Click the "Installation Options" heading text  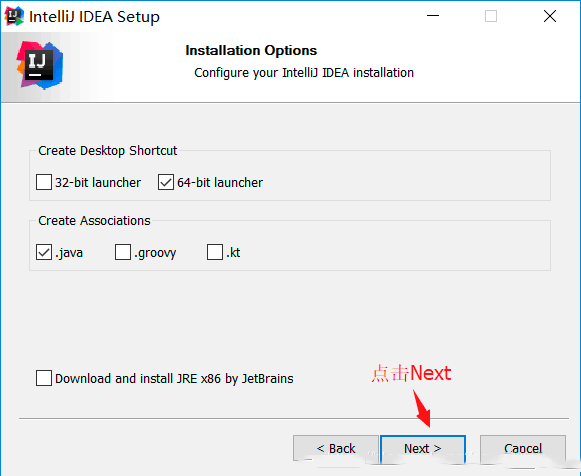pyautogui.click(x=251, y=50)
